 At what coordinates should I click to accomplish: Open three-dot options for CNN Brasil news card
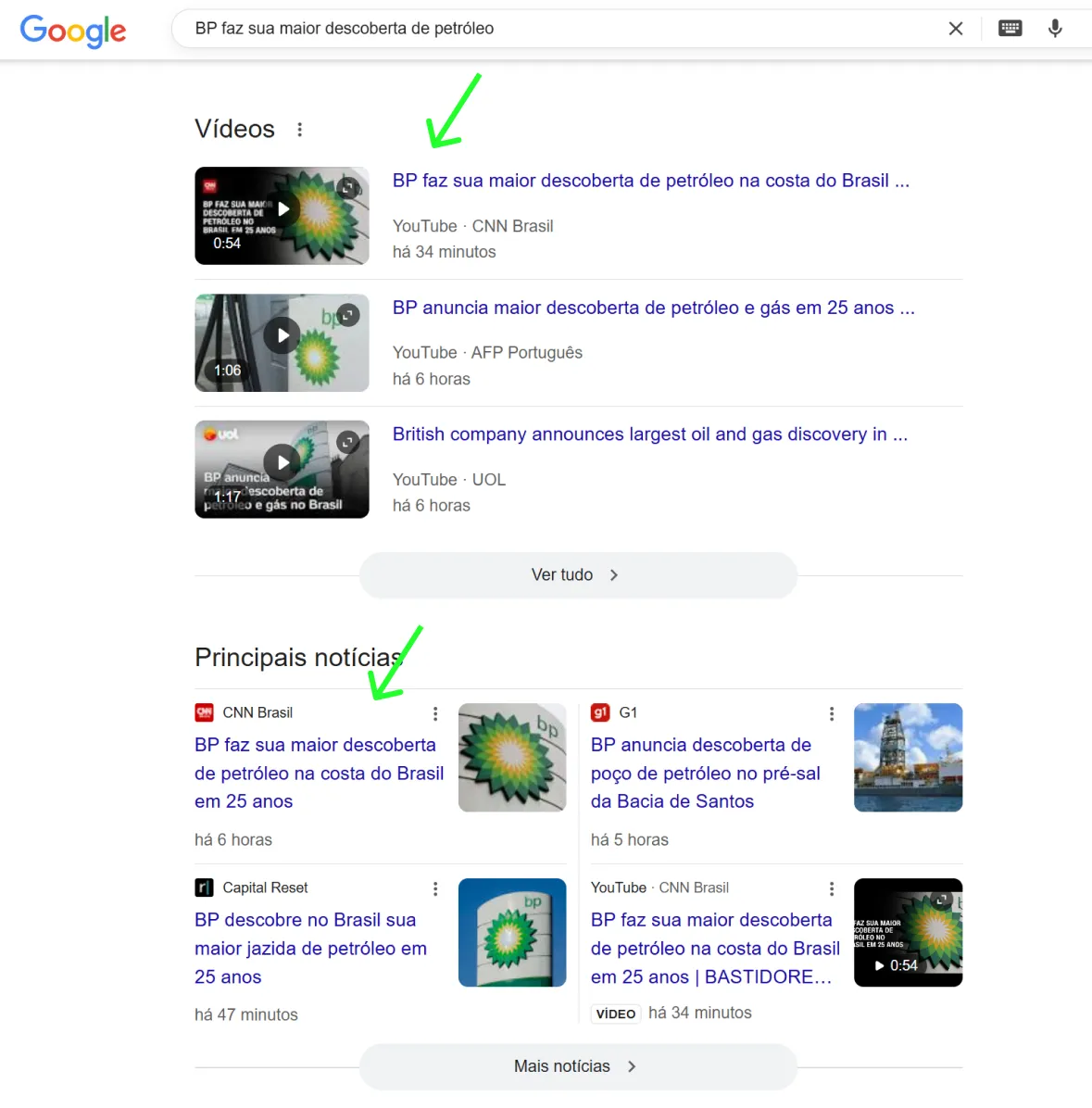(435, 713)
